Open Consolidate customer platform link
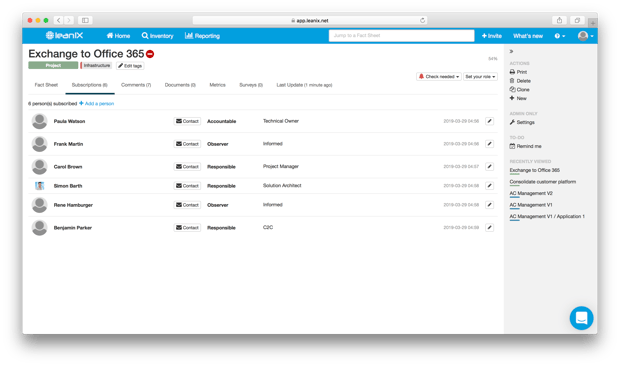 click(542, 182)
